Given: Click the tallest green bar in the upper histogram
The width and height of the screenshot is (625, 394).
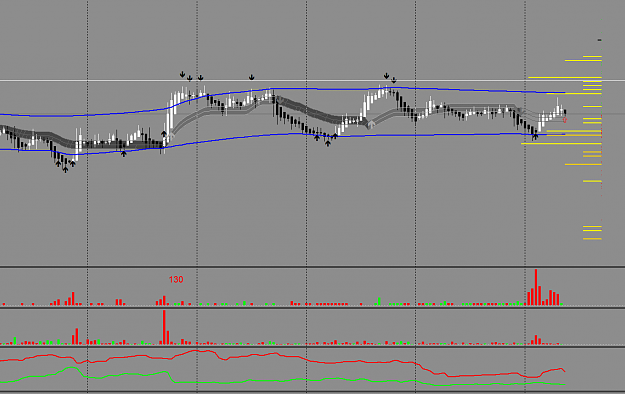Looking at the screenshot, I should (x=379, y=301).
